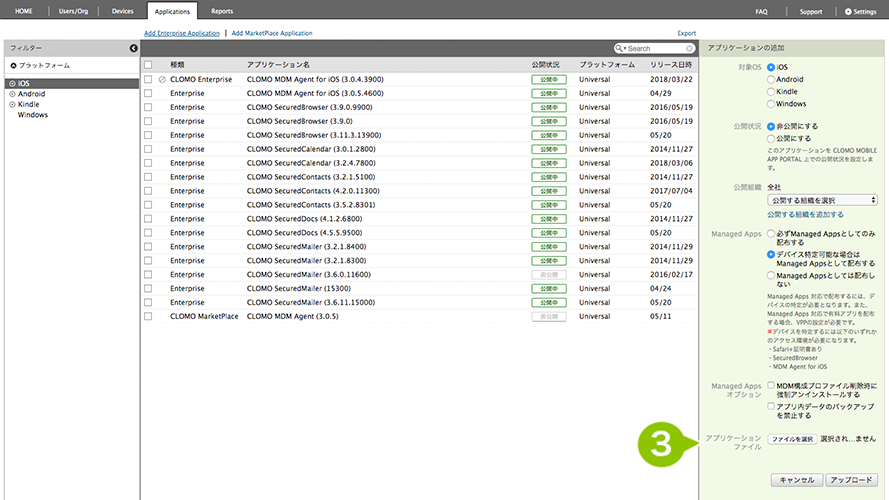The width and height of the screenshot is (889, 500).
Task: Go to the Devices tab
Action: [x=122, y=11]
